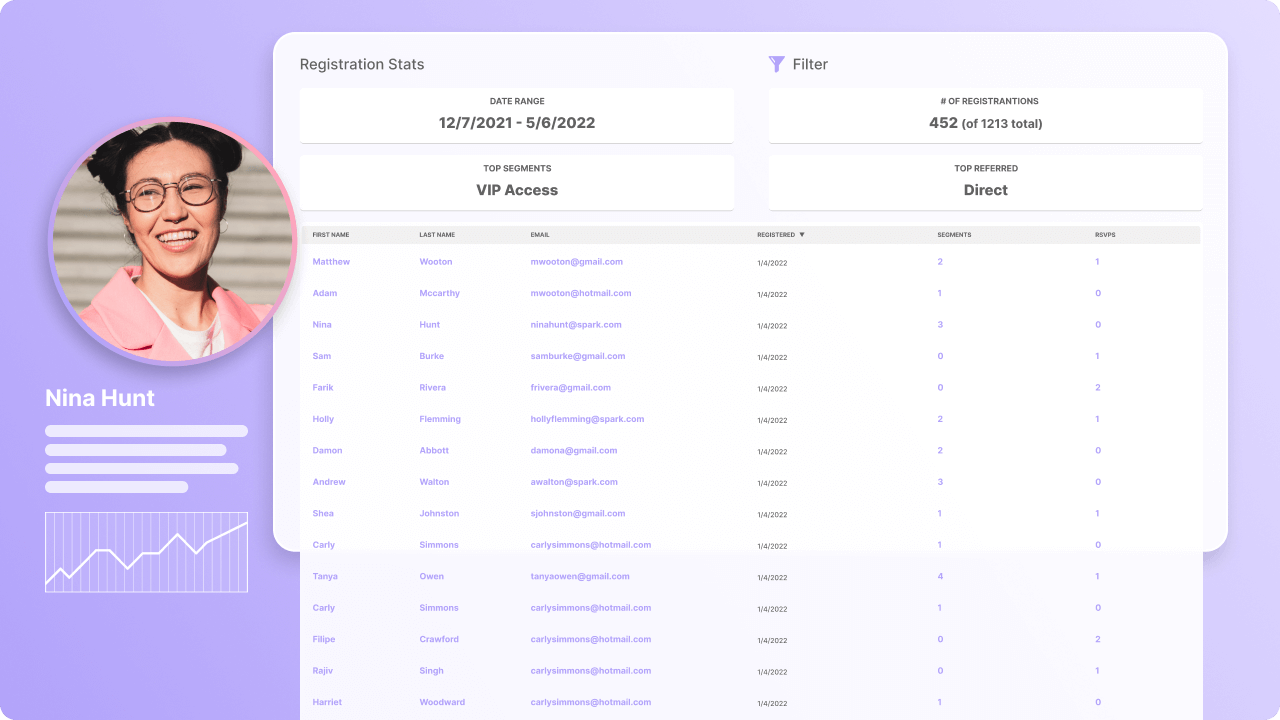Click the line chart under Nina Hunt
Viewport: 1280px width, 720px height.
[146, 552]
